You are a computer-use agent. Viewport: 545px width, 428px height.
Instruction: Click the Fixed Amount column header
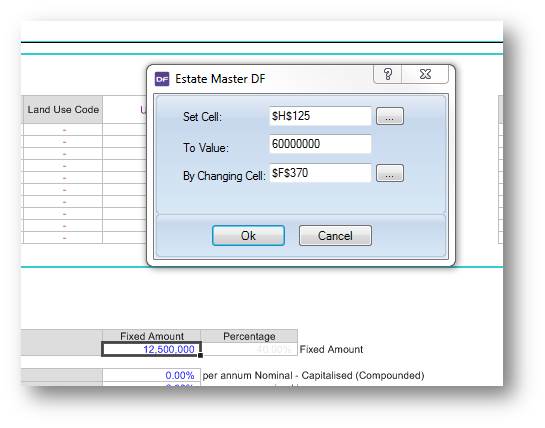[x=152, y=336]
